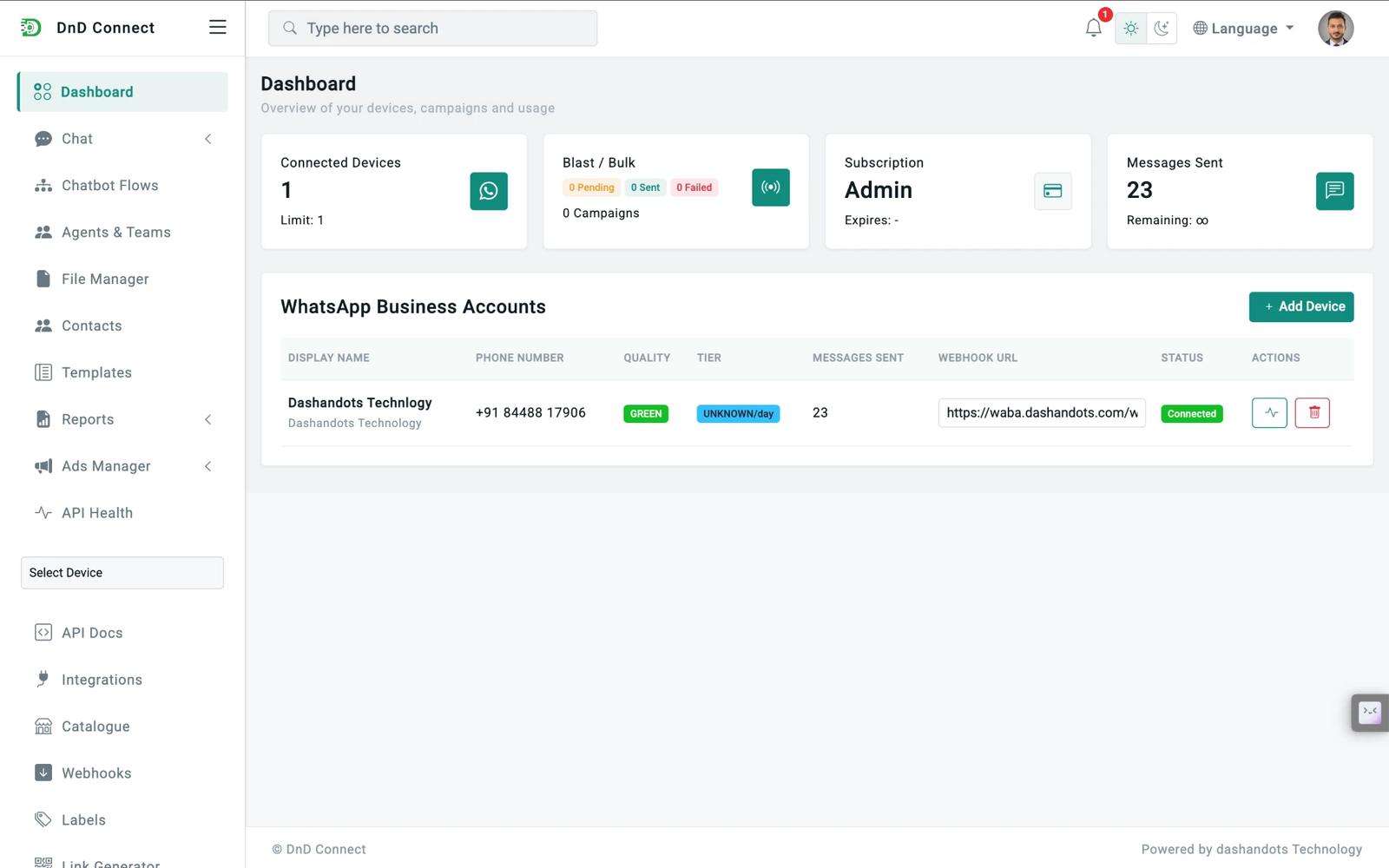The height and width of the screenshot is (868, 1389).
Task: Click the Templates layout icon
Action: tap(43, 372)
